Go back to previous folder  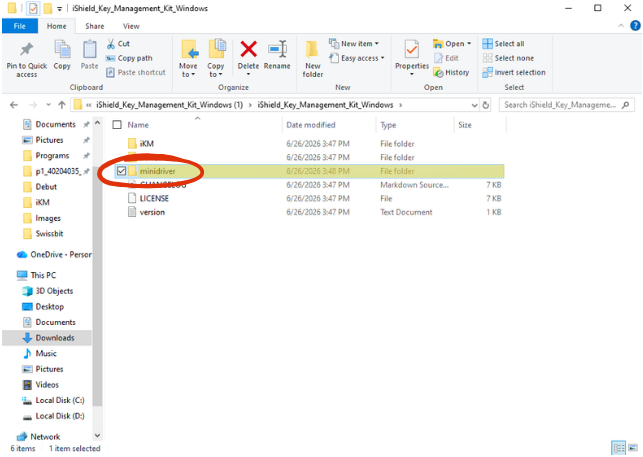(x=14, y=105)
